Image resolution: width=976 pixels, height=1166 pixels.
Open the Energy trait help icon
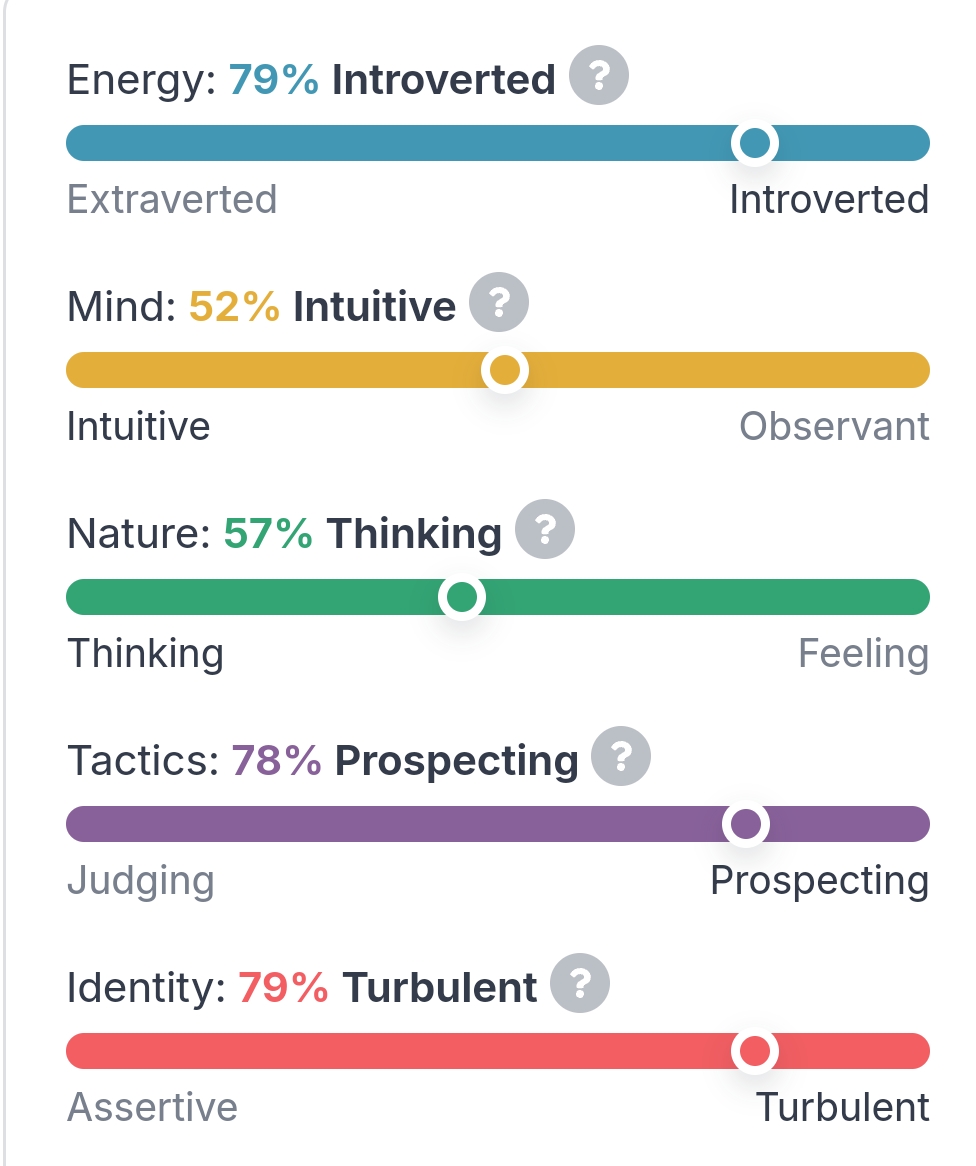(599, 75)
